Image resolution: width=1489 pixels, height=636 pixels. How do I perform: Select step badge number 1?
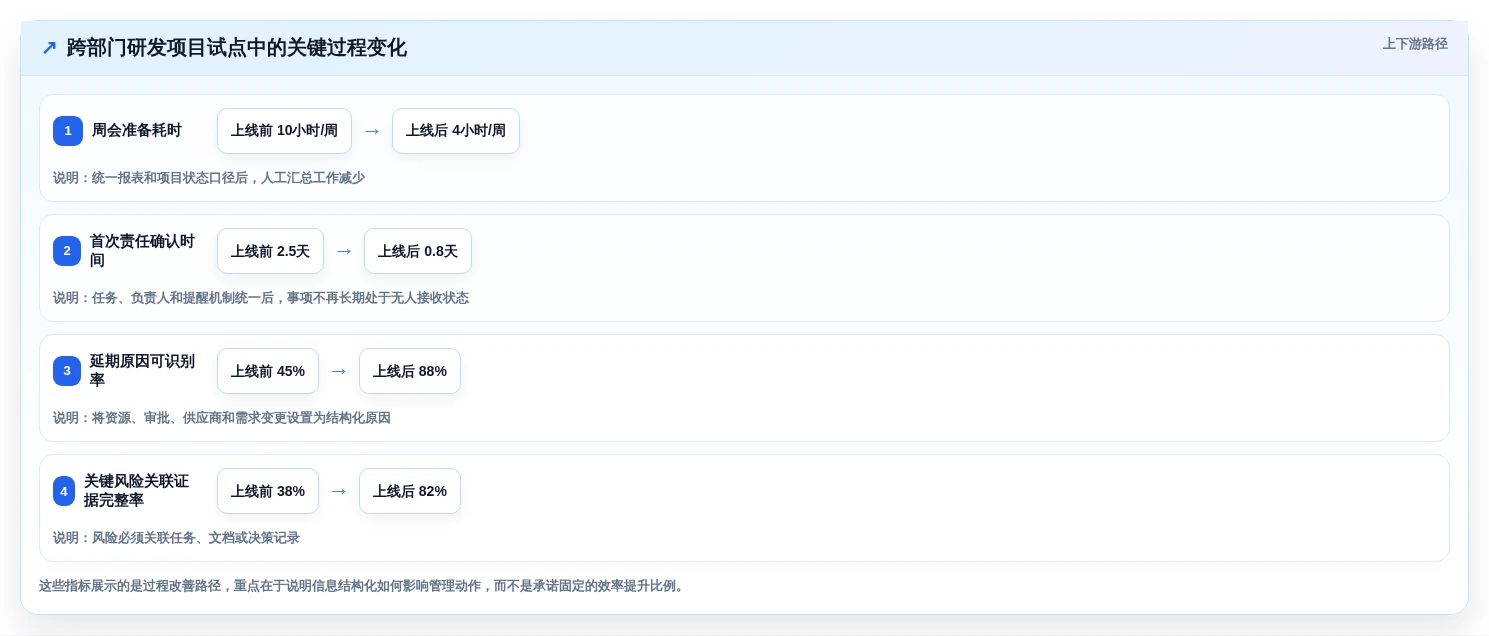[68, 131]
